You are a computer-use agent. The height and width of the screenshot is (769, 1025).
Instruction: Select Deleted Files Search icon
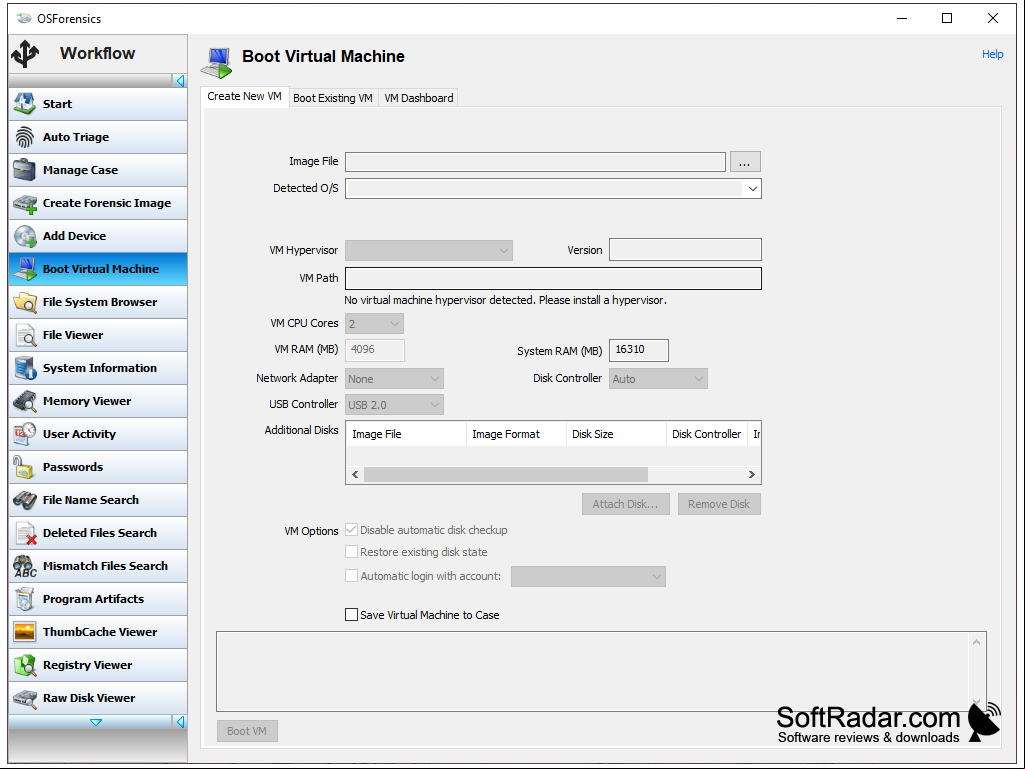click(25, 533)
